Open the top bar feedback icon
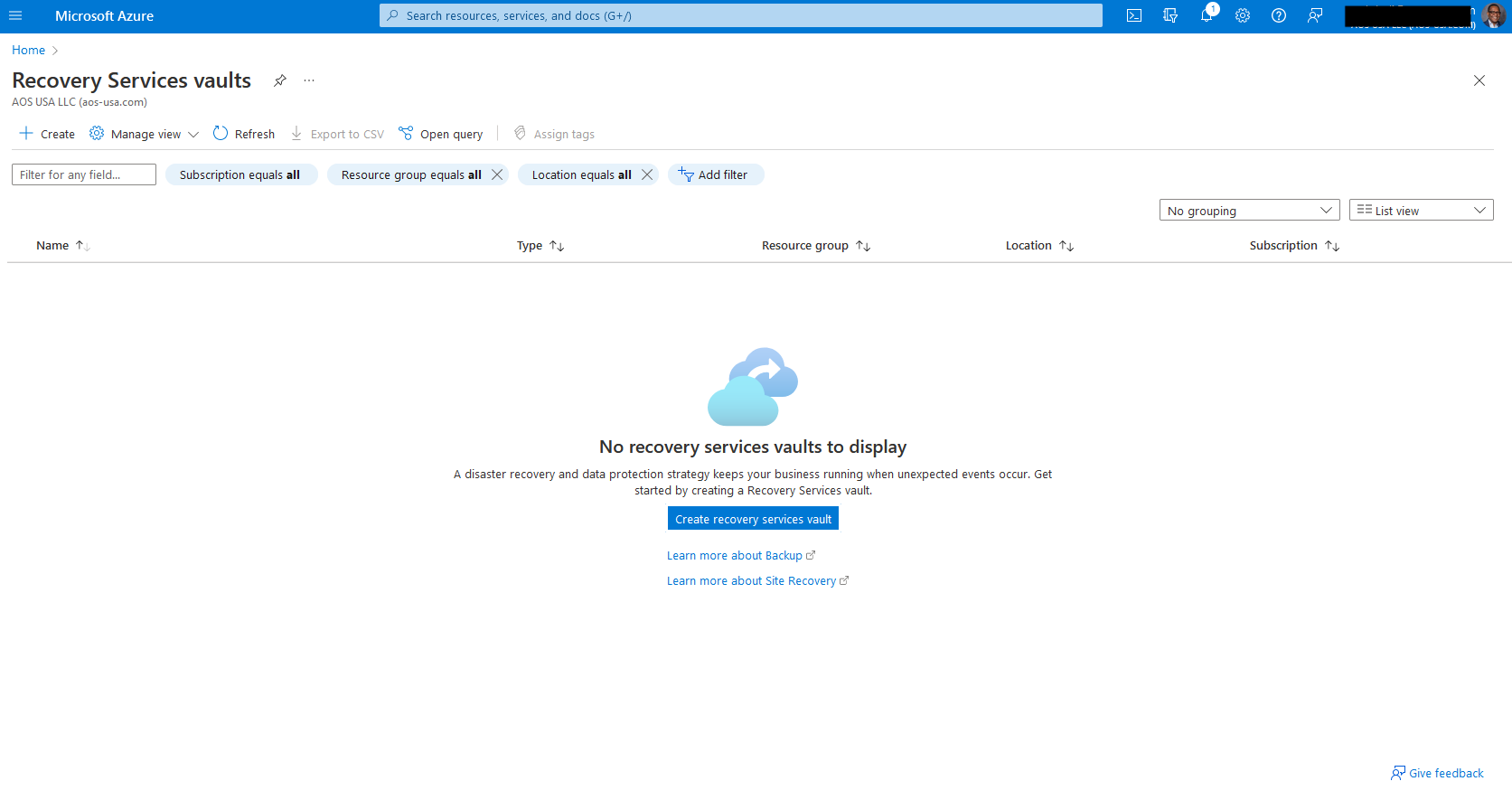 (1315, 15)
